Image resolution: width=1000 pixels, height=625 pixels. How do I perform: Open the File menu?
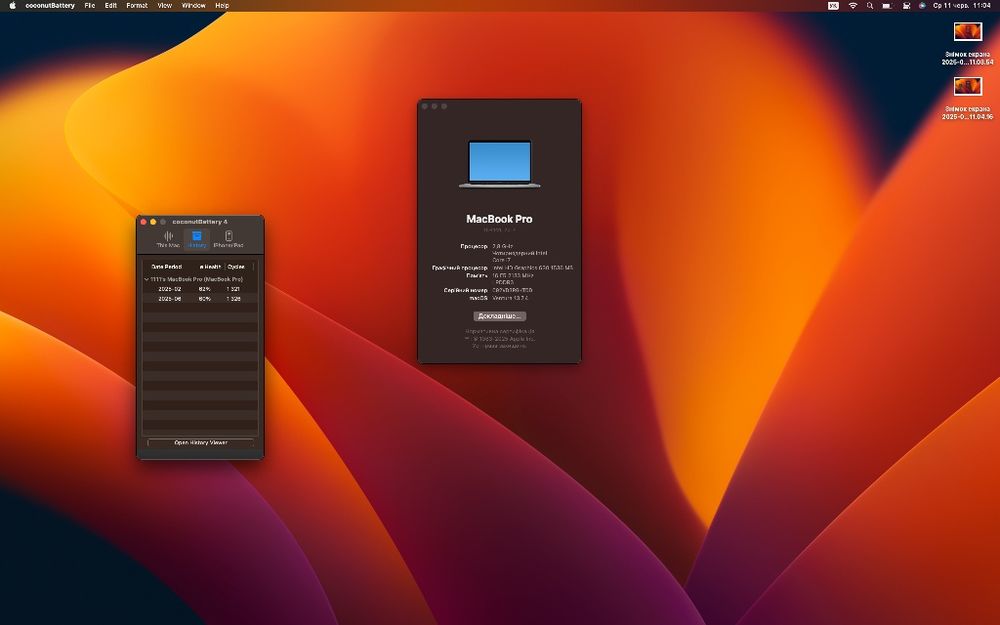click(90, 5)
